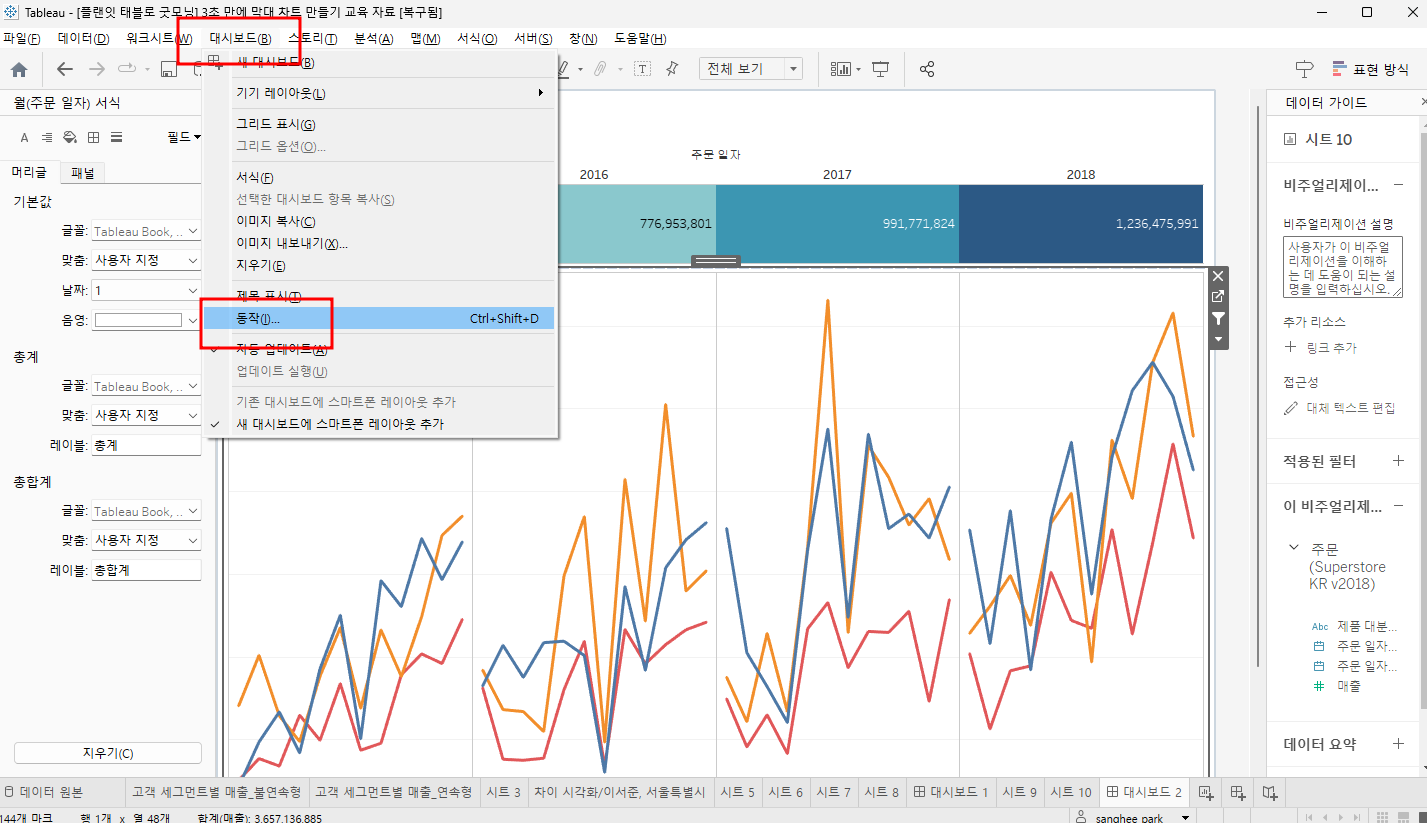Open the default 글꼴 Tableau Book dropdown

(x=146, y=231)
